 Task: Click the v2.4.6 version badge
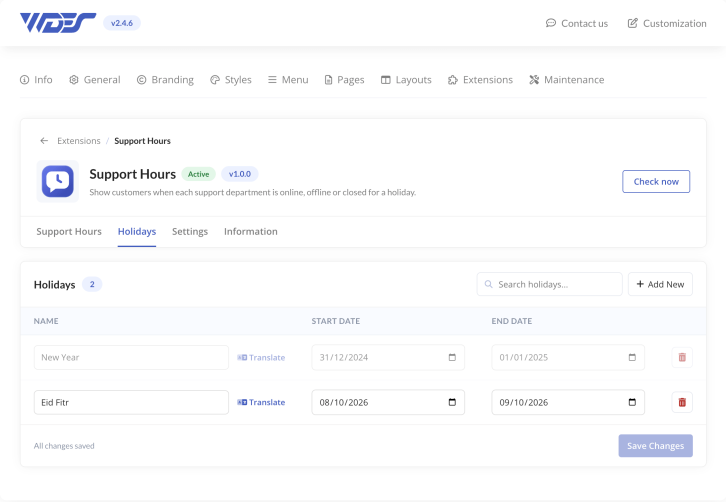pyautogui.click(x=122, y=23)
